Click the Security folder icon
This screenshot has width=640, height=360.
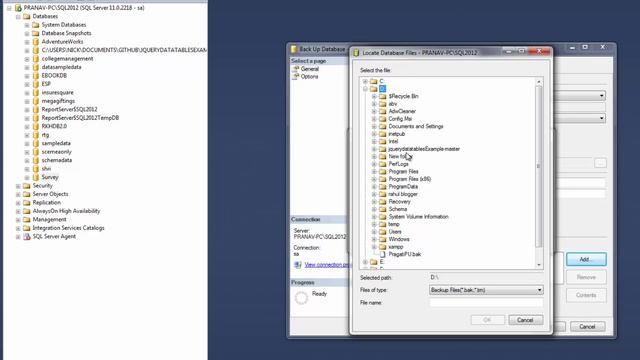pos(27,186)
